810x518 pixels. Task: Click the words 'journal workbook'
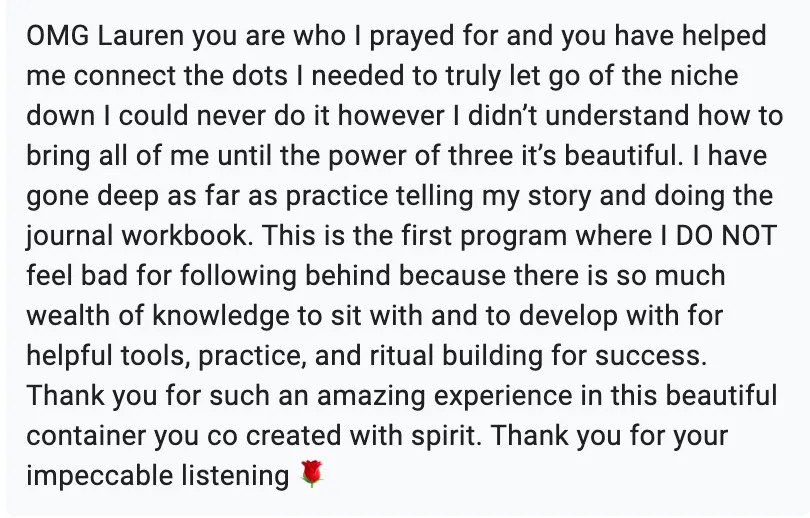pos(136,237)
